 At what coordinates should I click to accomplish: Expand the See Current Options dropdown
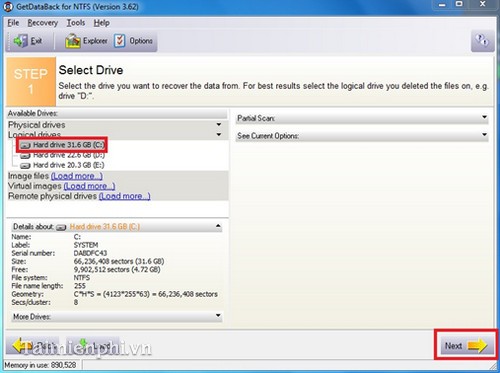coord(484,135)
